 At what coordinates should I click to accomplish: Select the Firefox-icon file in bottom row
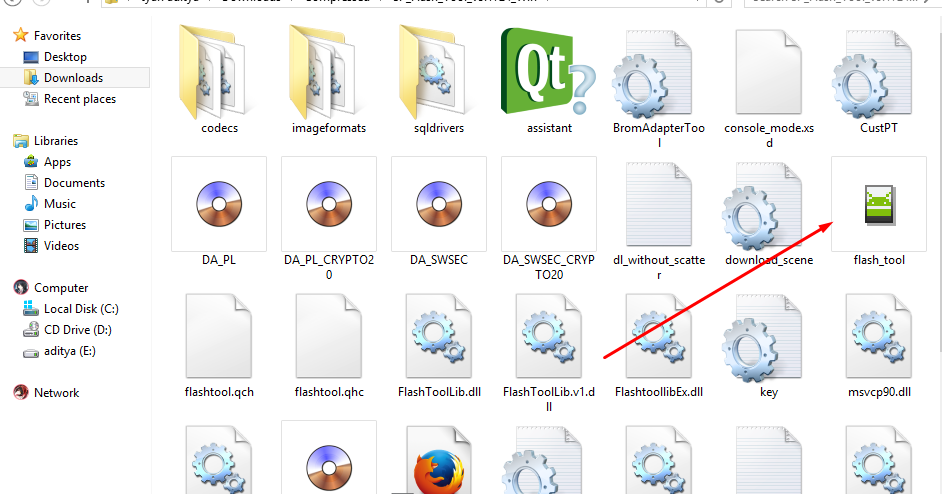(x=439, y=460)
